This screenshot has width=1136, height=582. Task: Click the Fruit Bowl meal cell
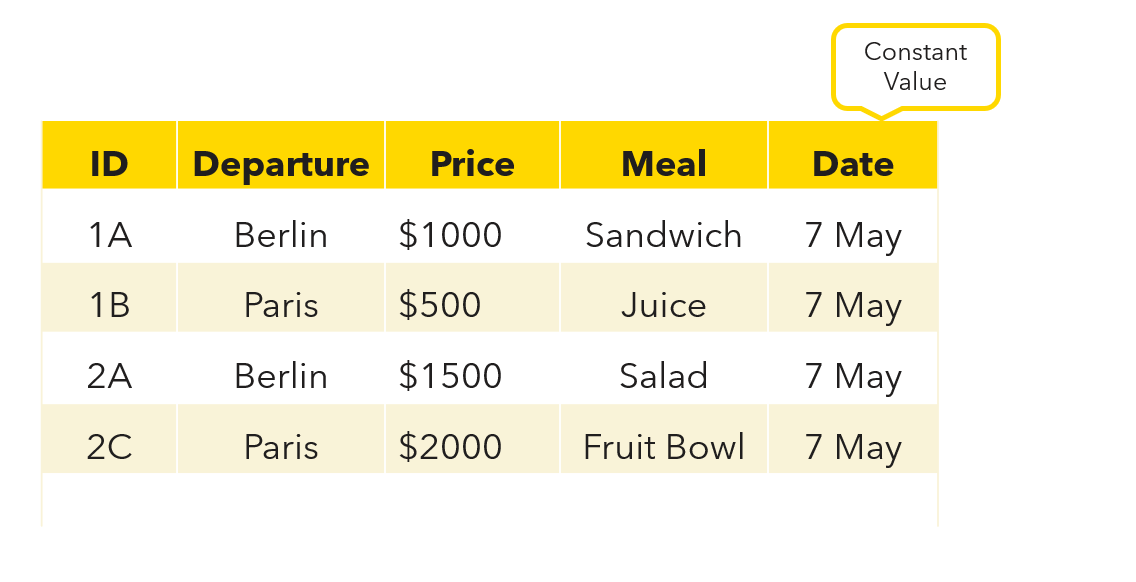coord(664,439)
